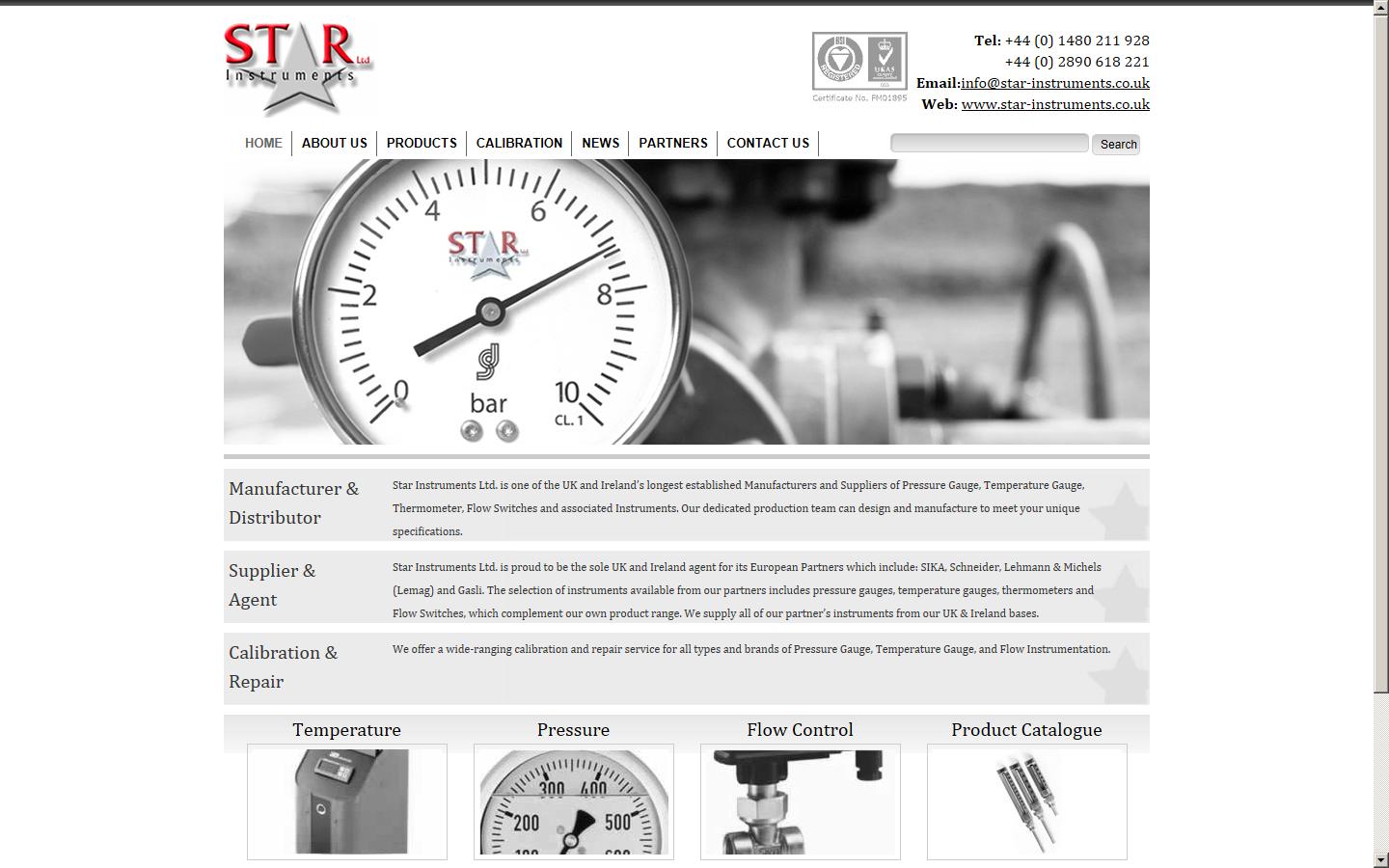This screenshot has width=1389, height=868.
Task: Open the ABOUT US page
Action: [335, 143]
